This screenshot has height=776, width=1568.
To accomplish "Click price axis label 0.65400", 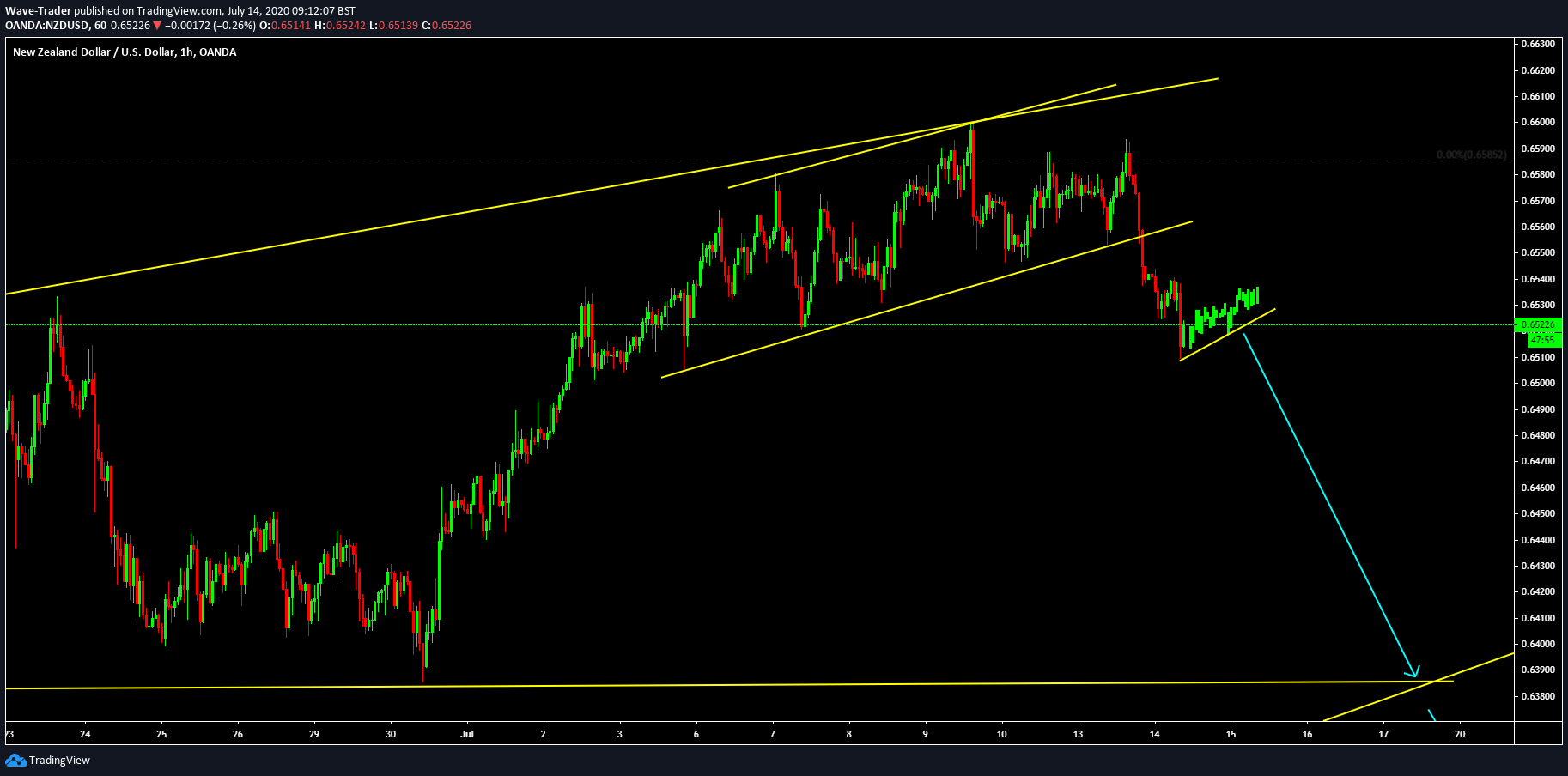I will tap(1537, 279).
